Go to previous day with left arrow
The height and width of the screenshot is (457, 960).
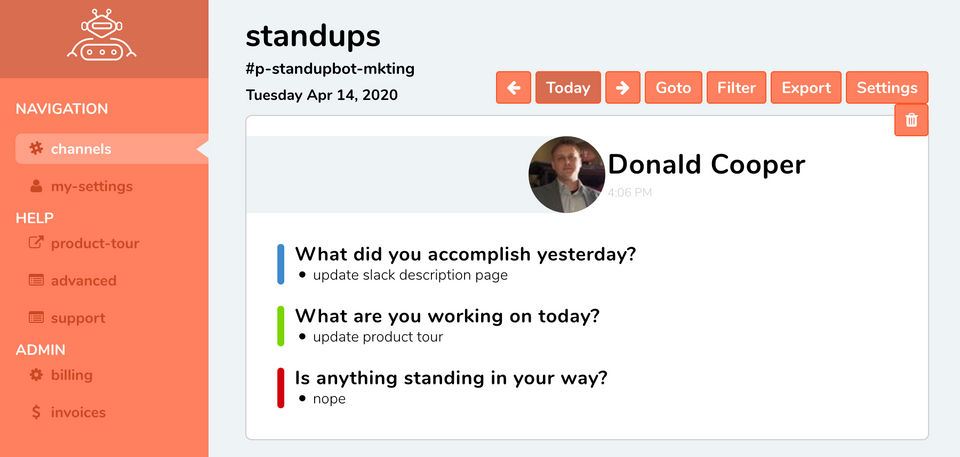(x=513, y=88)
